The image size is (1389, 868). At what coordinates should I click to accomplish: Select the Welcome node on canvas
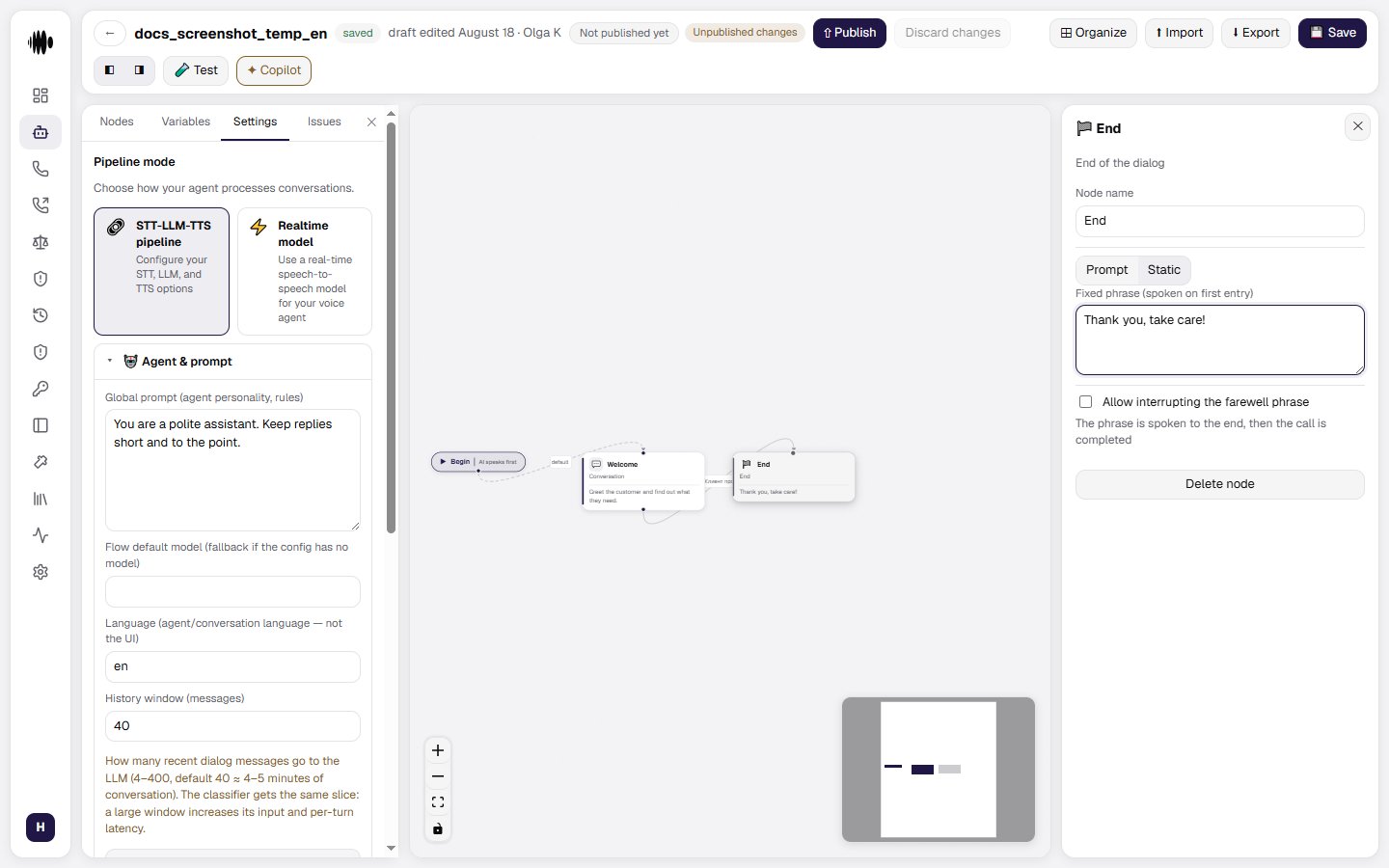click(643, 481)
